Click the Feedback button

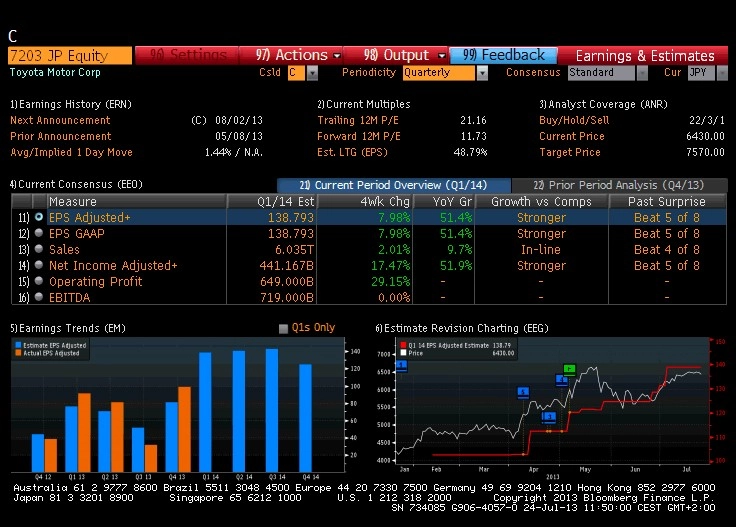pos(503,55)
